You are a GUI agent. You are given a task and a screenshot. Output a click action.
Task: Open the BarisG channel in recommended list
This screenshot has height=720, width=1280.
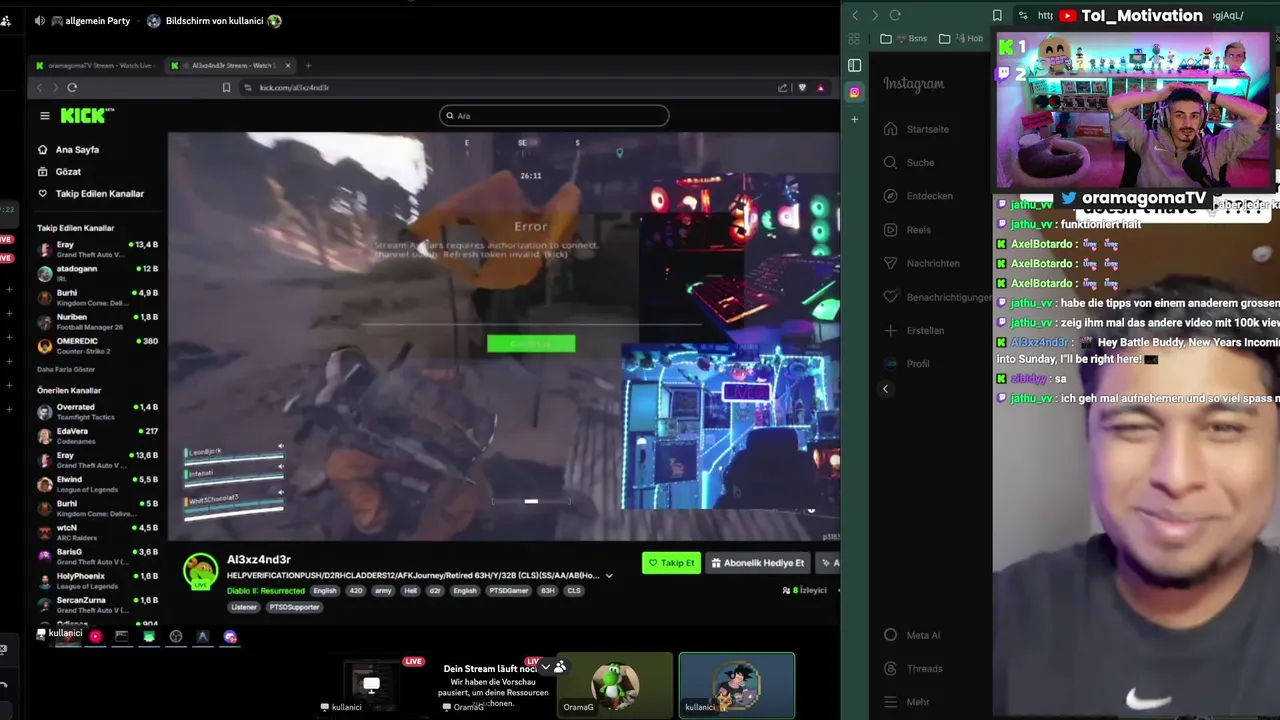click(x=97, y=556)
